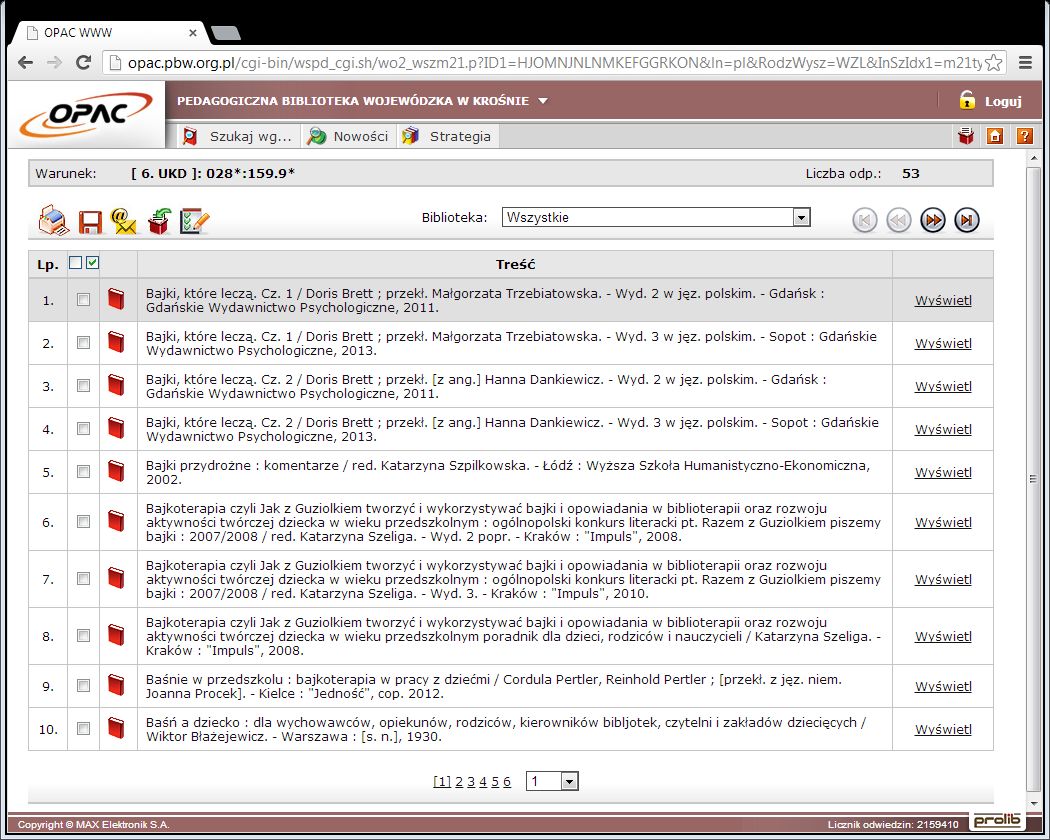Go to results page 6 link
Screen dimensions: 1050x840
pyautogui.click(x=507, y=782)
